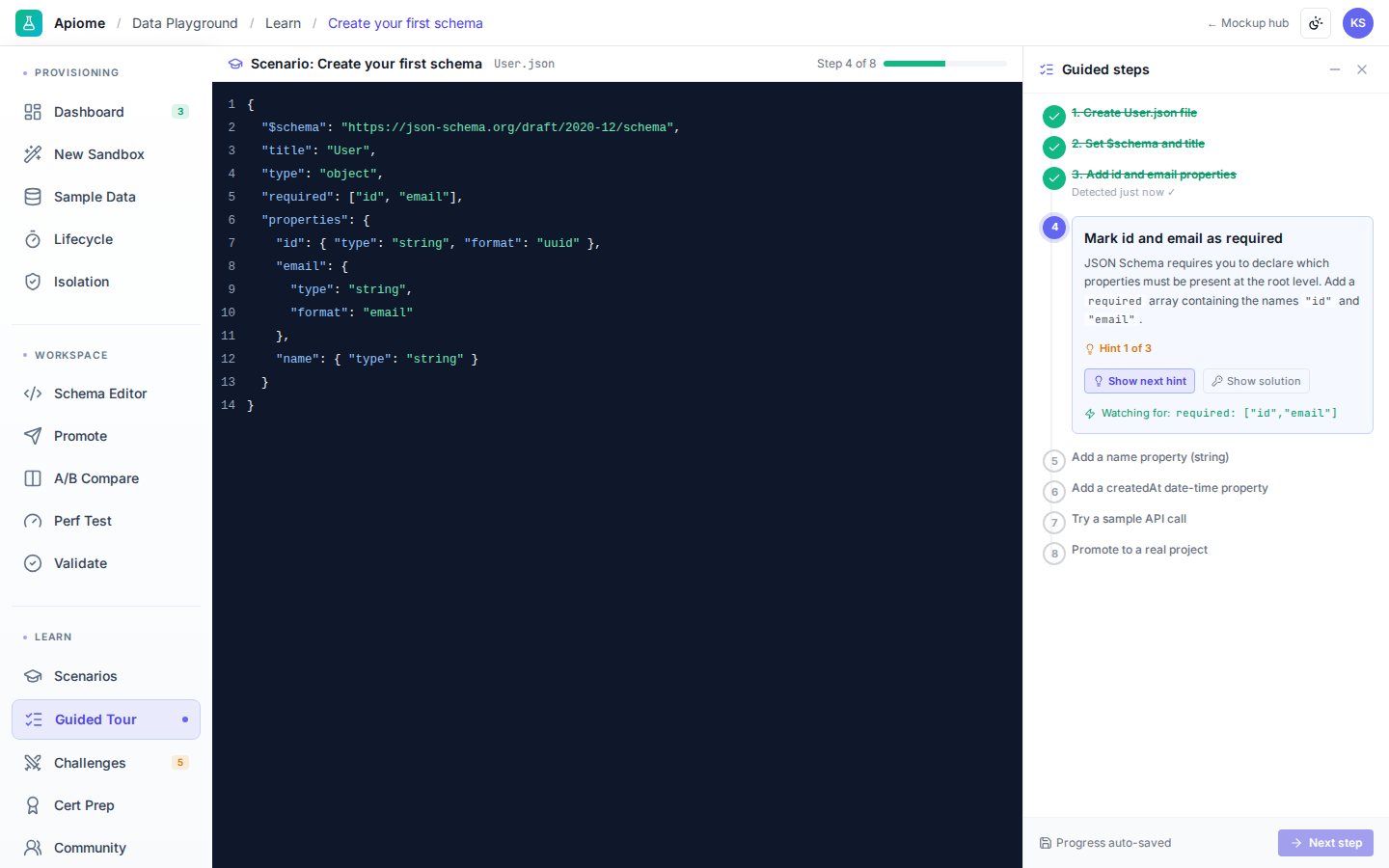The image size is (1389, 868).
Task: Click Show next hint button
Action: 1139,381
